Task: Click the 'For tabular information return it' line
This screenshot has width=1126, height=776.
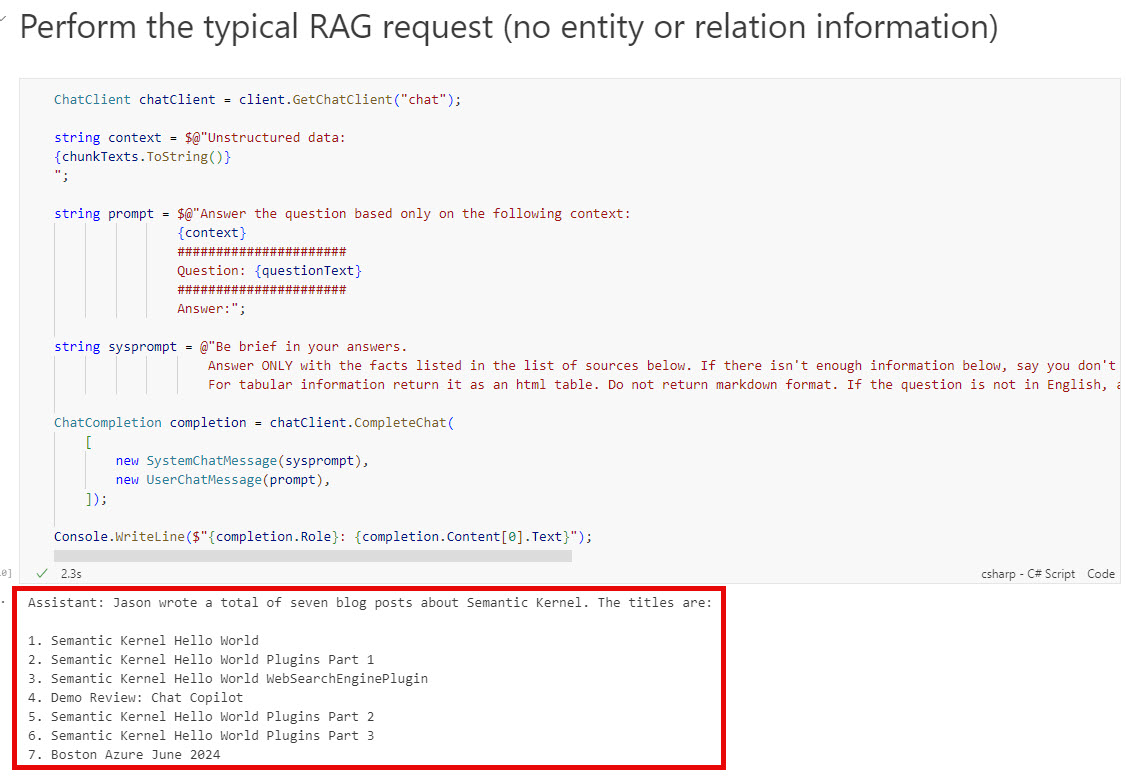Action: (x=664, y=385)
